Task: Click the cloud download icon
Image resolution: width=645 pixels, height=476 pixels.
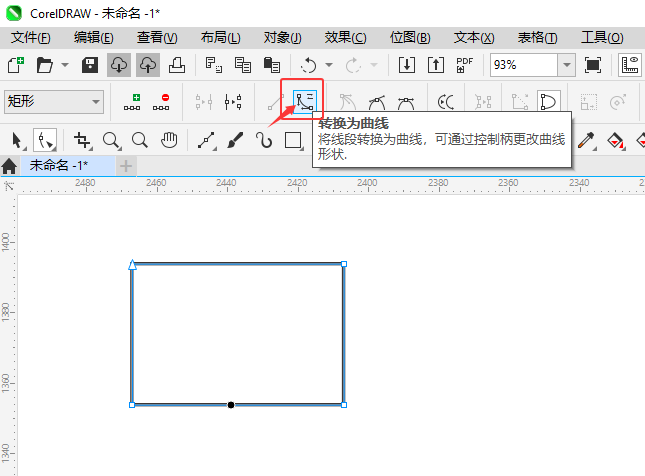Action: 119,65
